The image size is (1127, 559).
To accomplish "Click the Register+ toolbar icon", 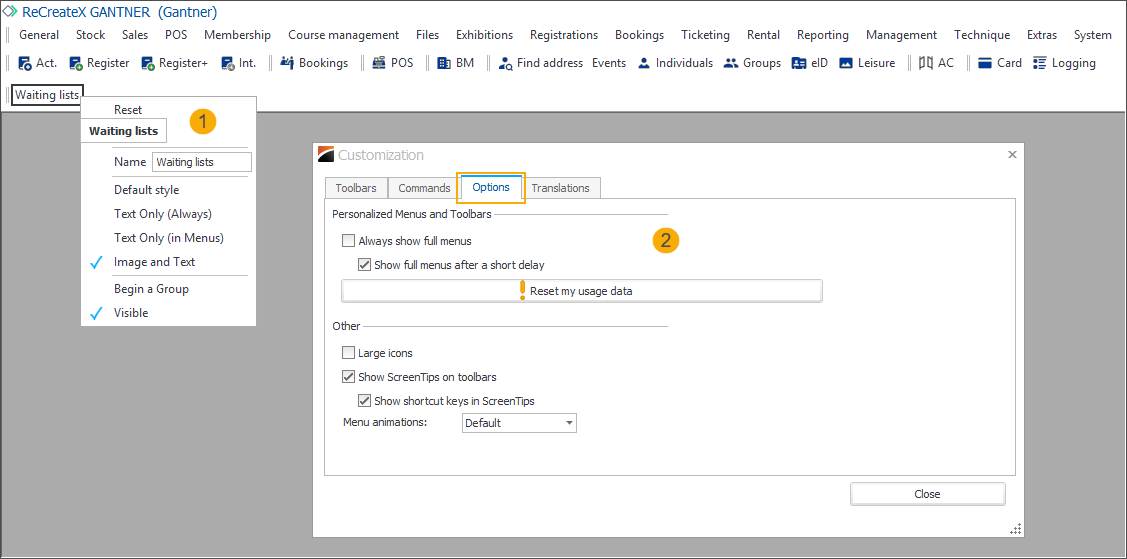I will 148,63.
